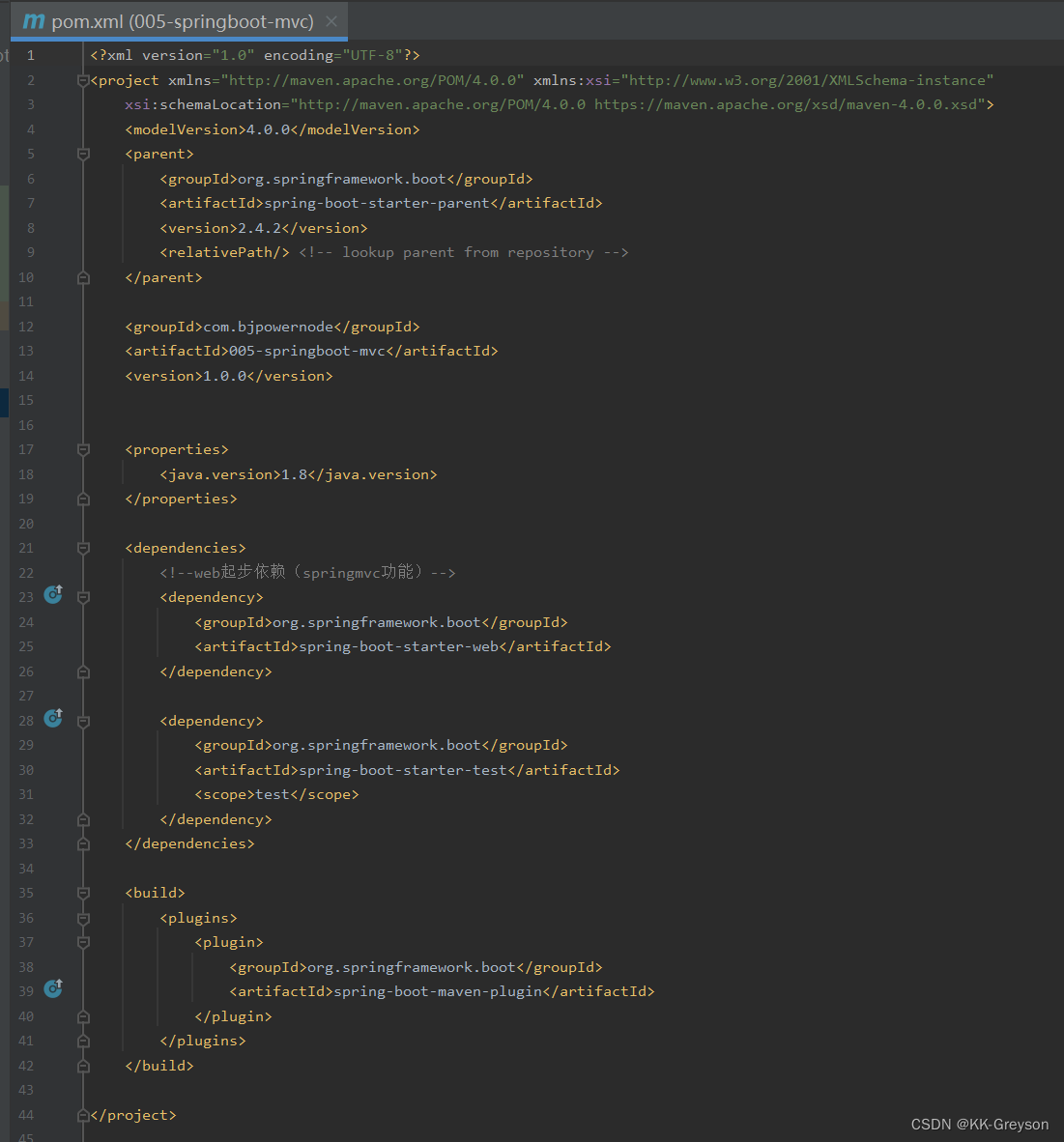Select the pom.xml (005-springboot-mvc) editor tab
The height and width of the screenshot is (1142, 1064).
[x=179, y=21]
